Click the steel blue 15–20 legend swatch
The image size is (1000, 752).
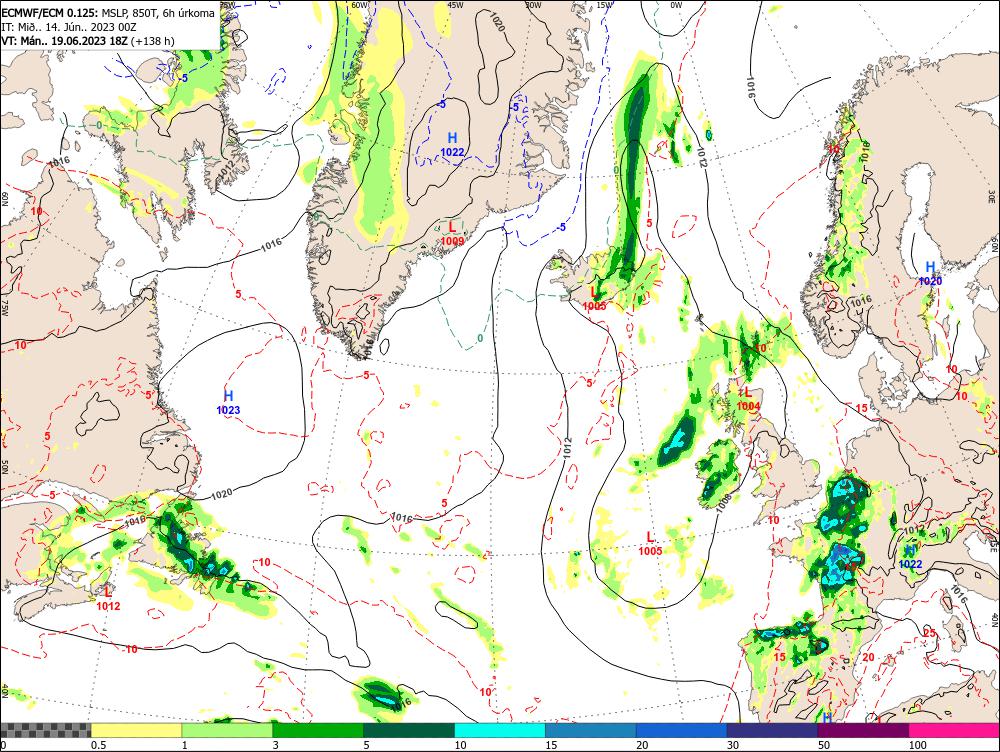click(591, 730)
